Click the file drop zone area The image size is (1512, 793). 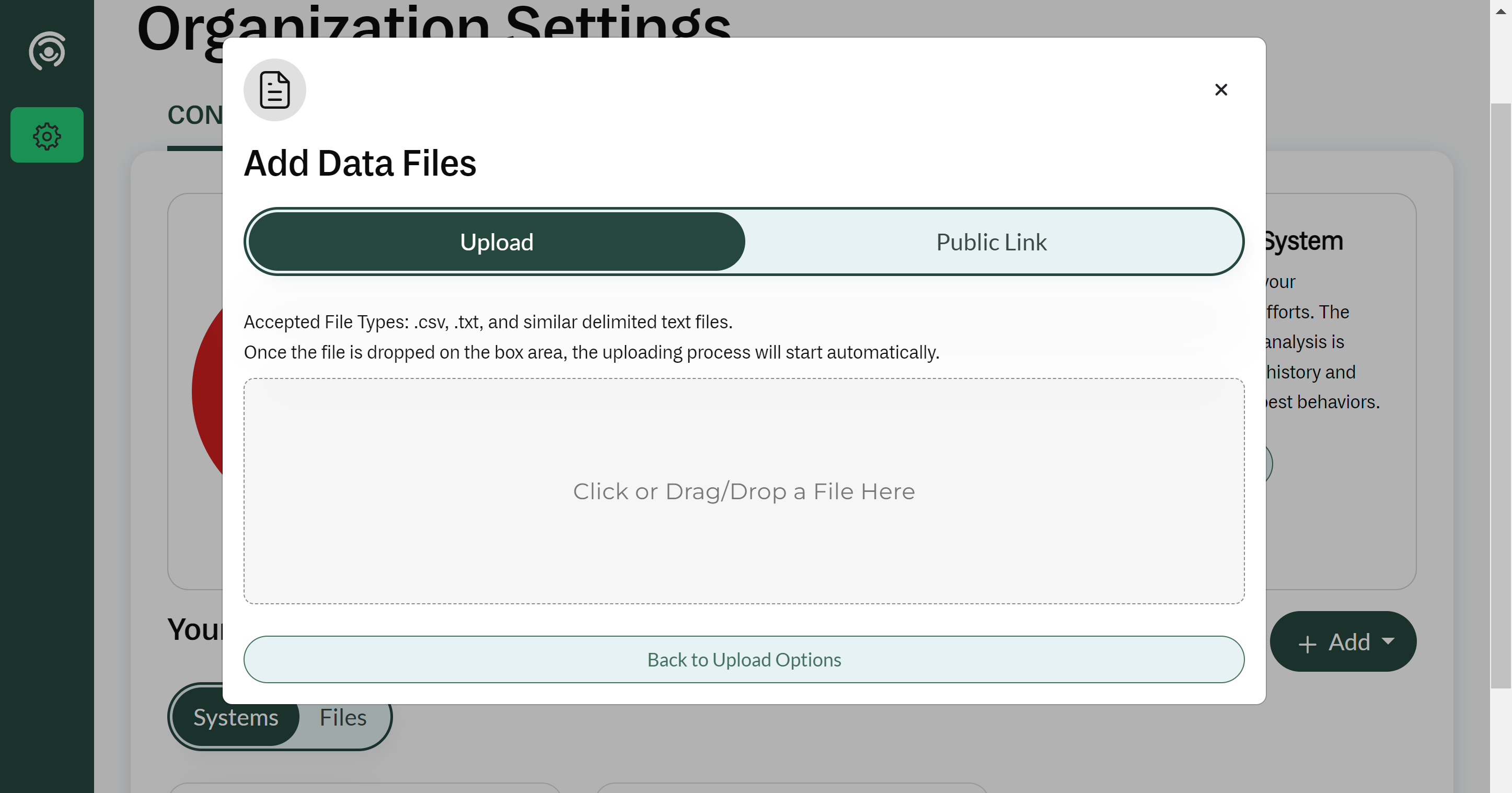pyautogui.click(x=744, y=491)
